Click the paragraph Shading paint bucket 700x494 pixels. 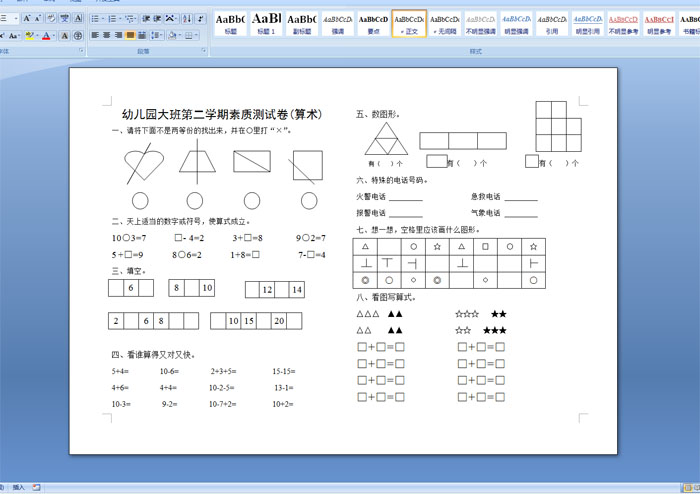[171, 35]
